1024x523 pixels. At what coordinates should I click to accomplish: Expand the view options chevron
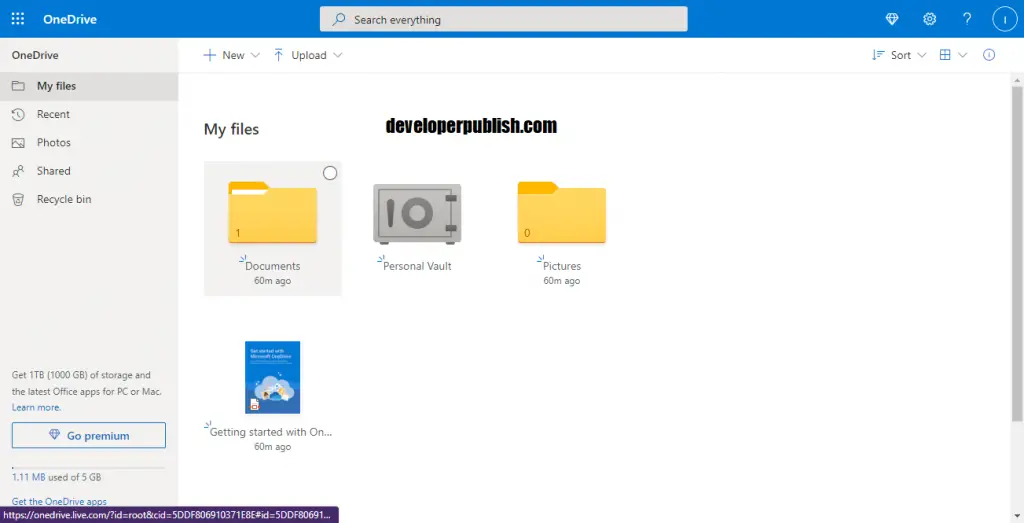click(963, 55)
